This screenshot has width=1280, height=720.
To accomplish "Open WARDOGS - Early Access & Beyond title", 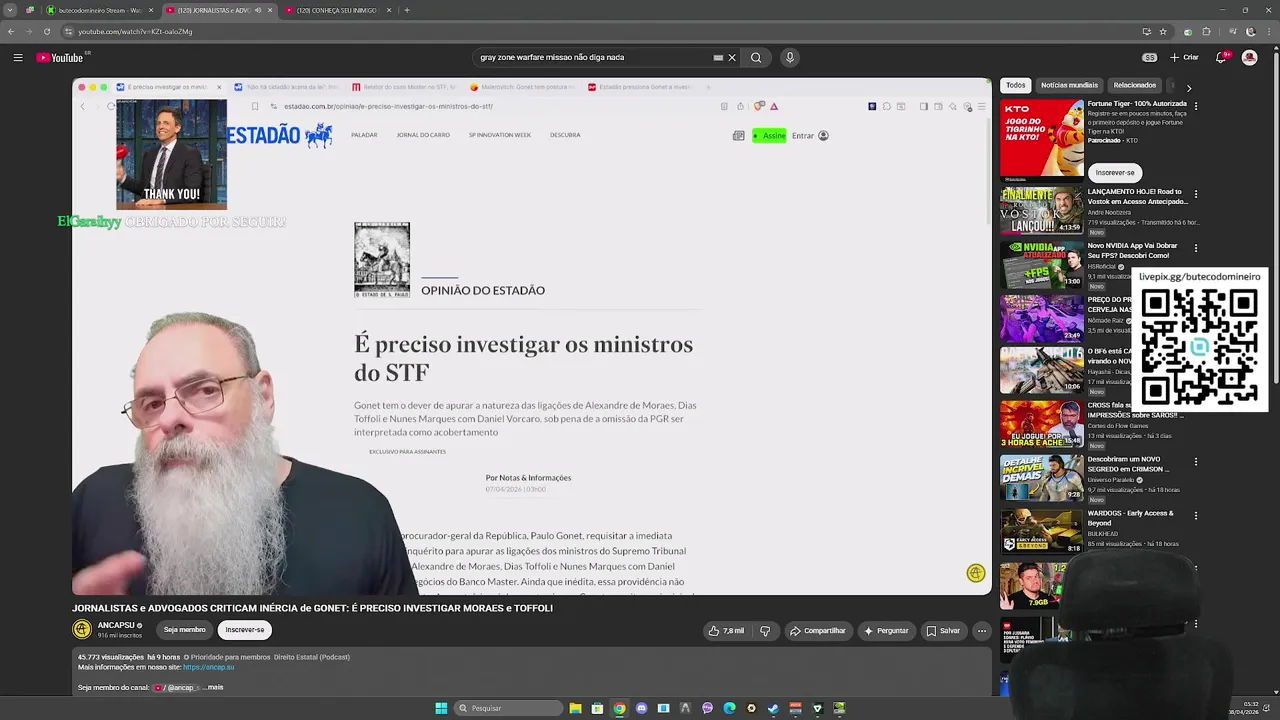I will [x=1130, y=518].
